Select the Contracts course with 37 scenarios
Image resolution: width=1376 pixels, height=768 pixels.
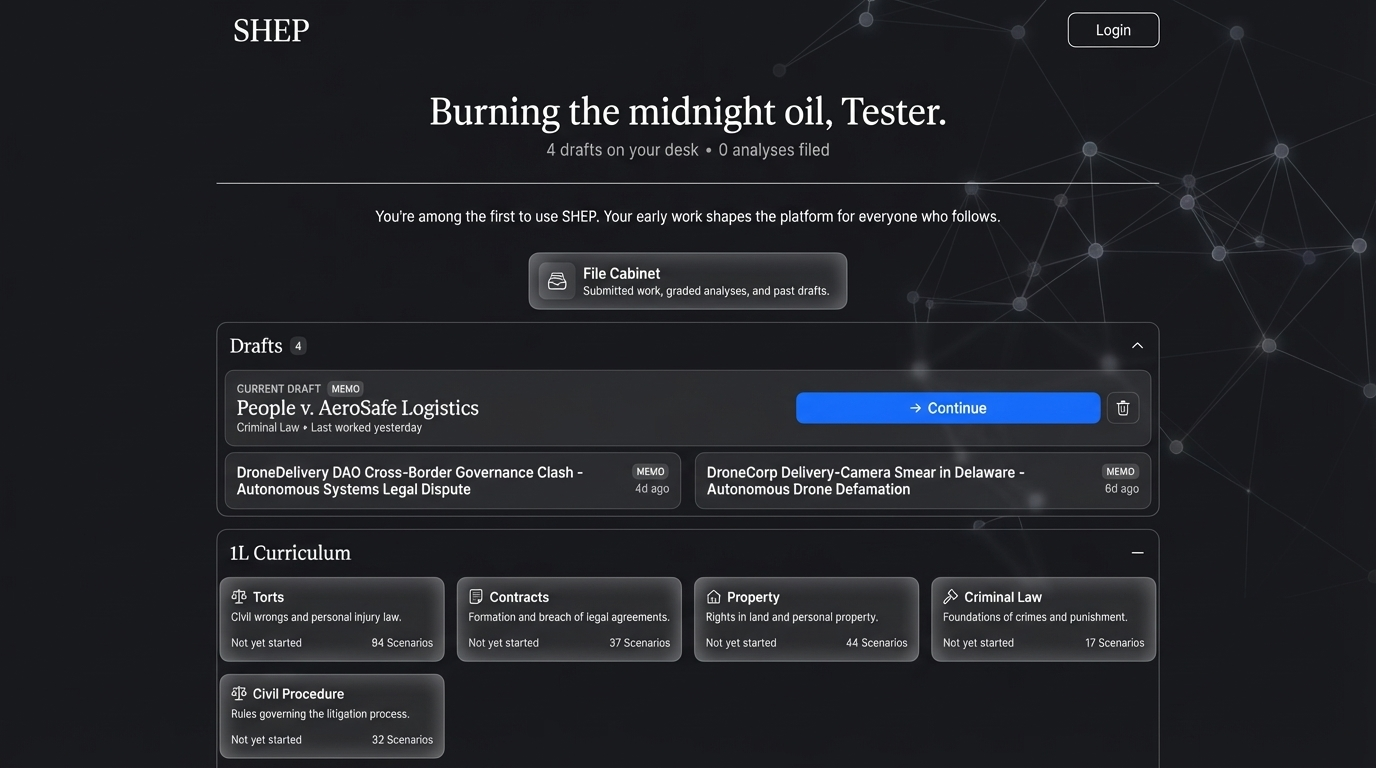(569, 620)
